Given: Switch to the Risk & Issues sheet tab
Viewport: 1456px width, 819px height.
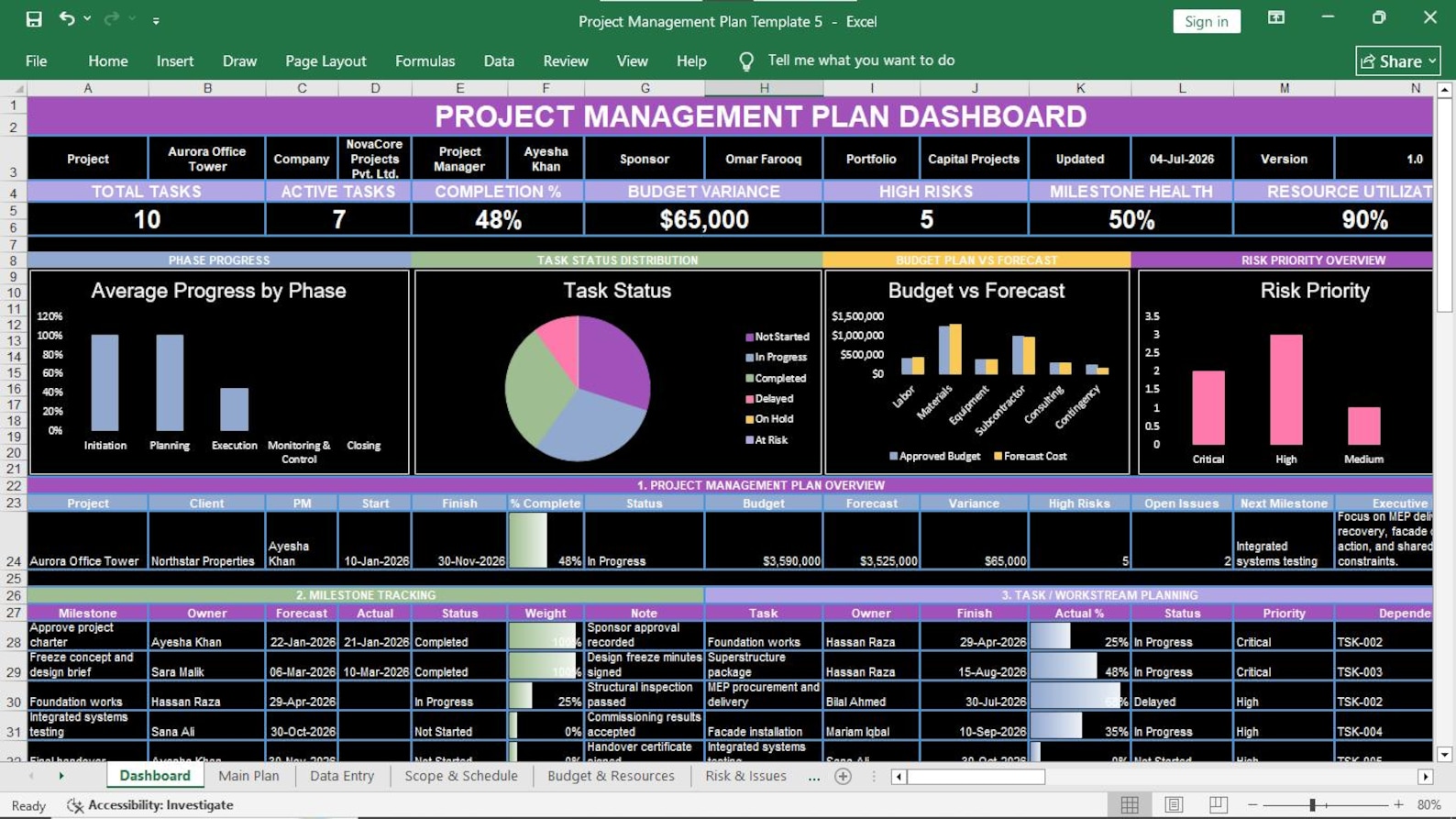Looking at the screenshot, I should tap(745, 776).
